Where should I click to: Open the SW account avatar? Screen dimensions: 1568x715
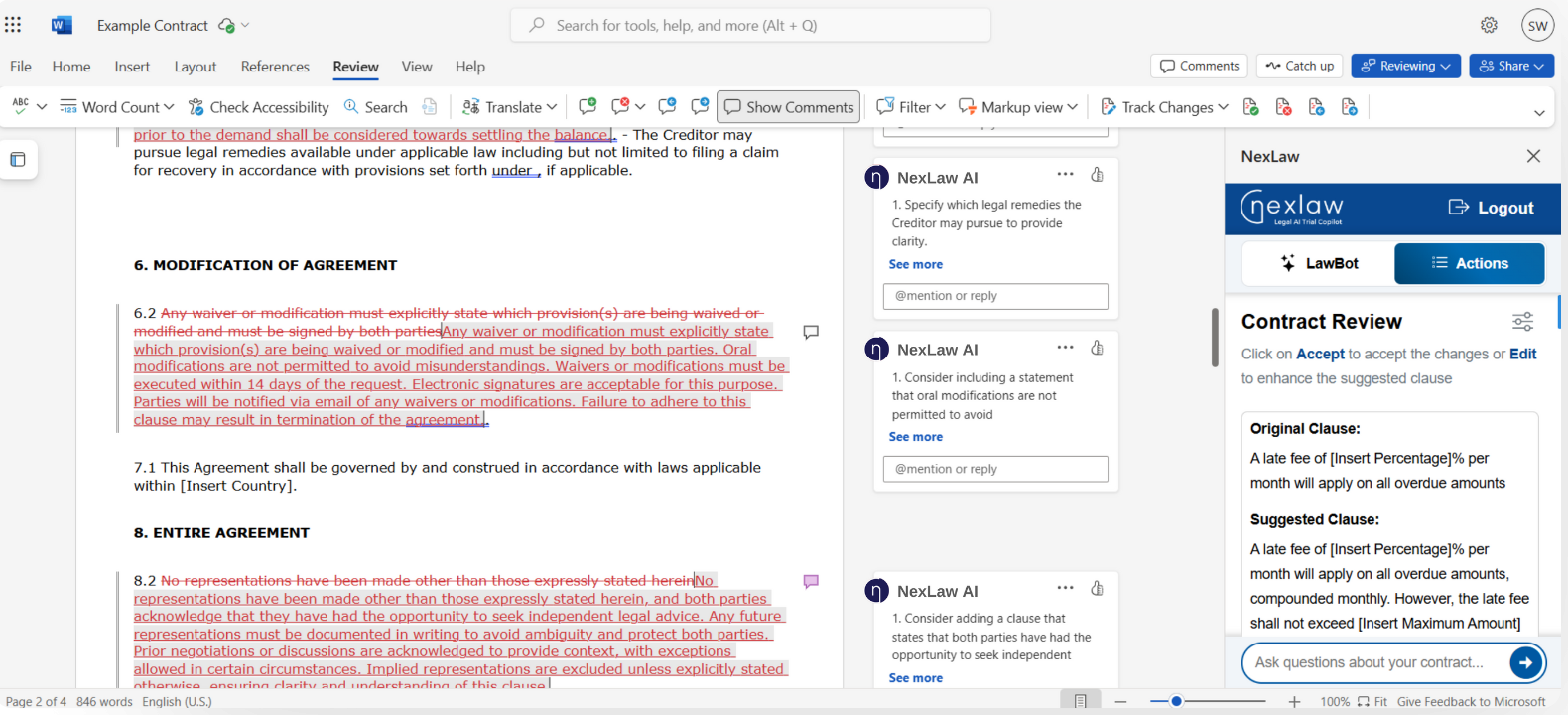1537,26
